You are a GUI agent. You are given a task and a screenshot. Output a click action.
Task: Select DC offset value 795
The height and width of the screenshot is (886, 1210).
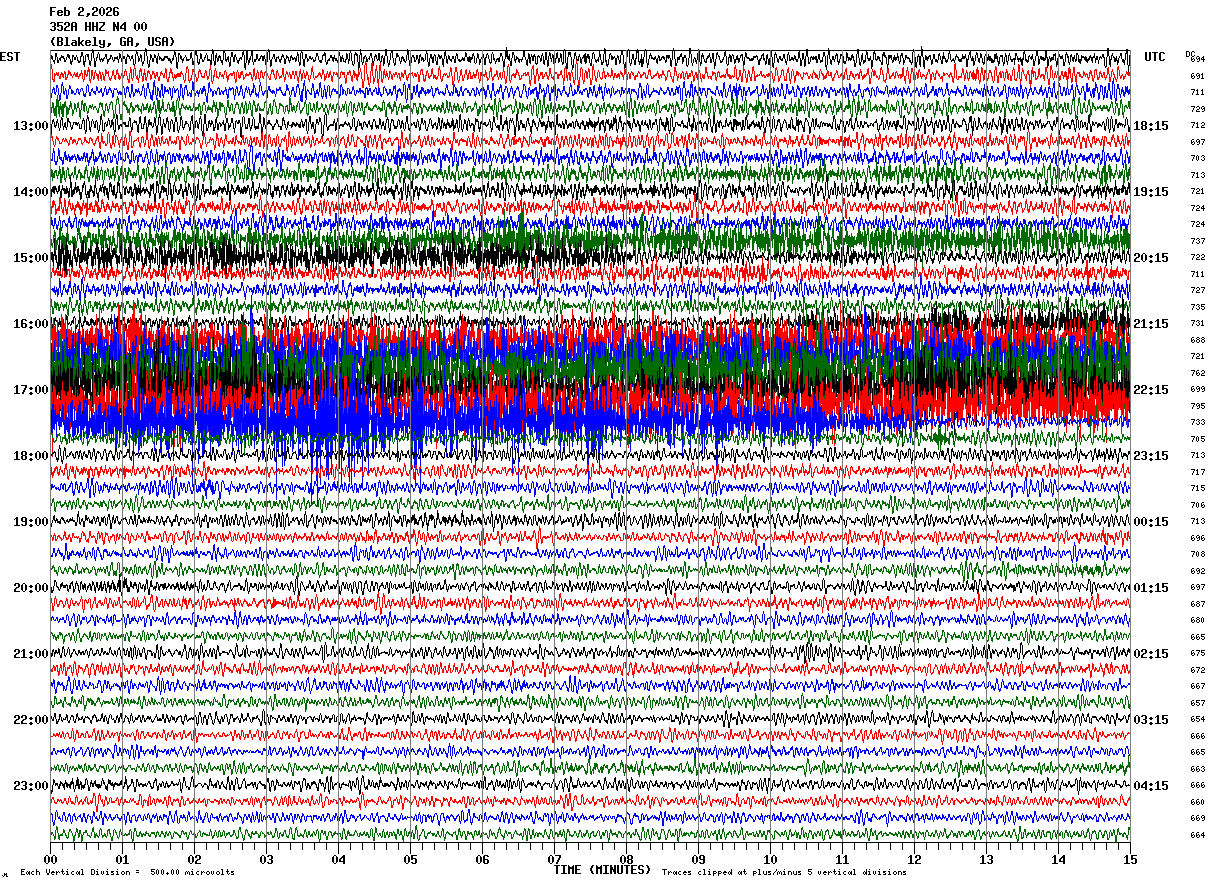1197,406
